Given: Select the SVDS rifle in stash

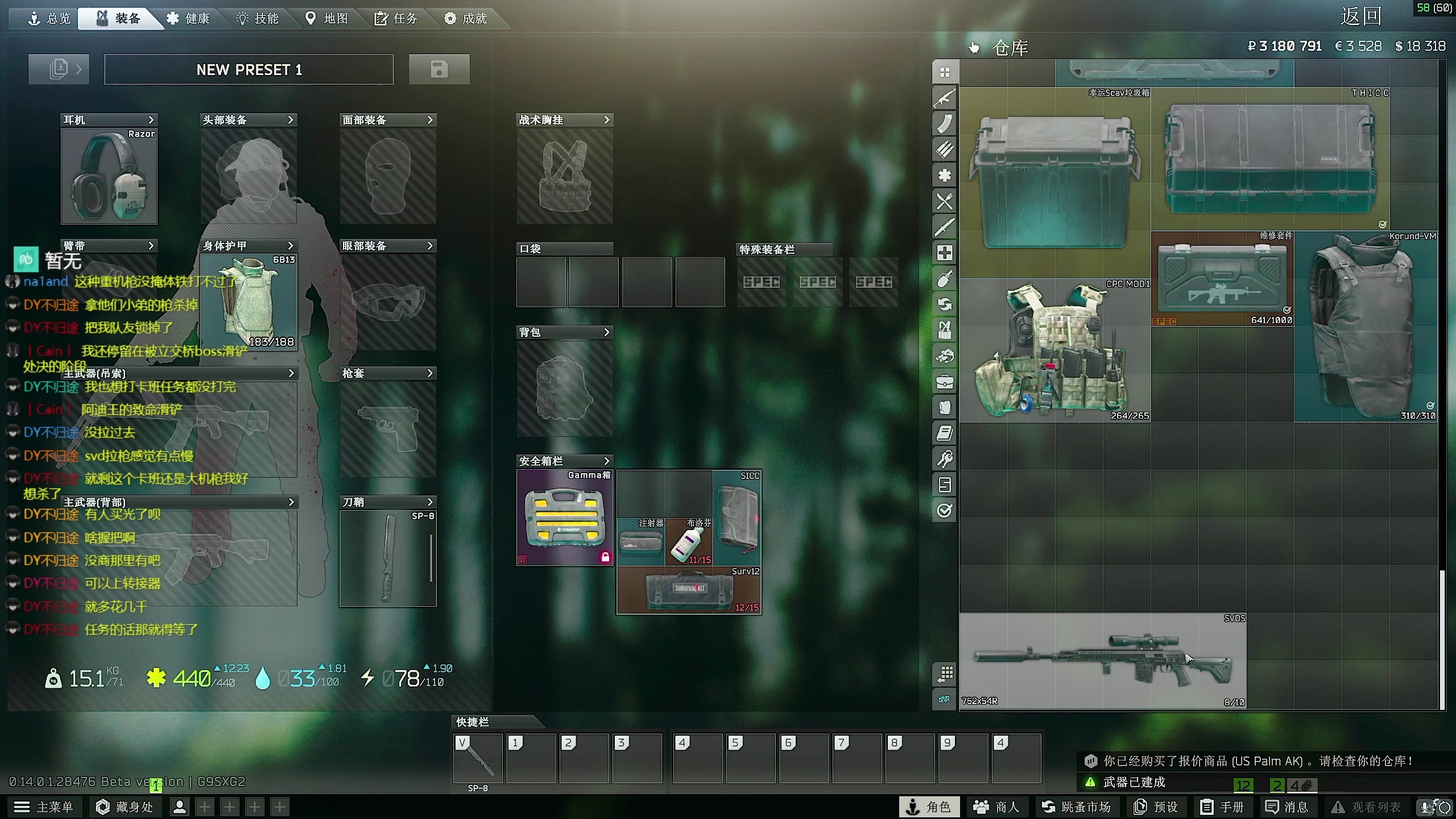Looking at the screenshot, I should click(1103, 660).
